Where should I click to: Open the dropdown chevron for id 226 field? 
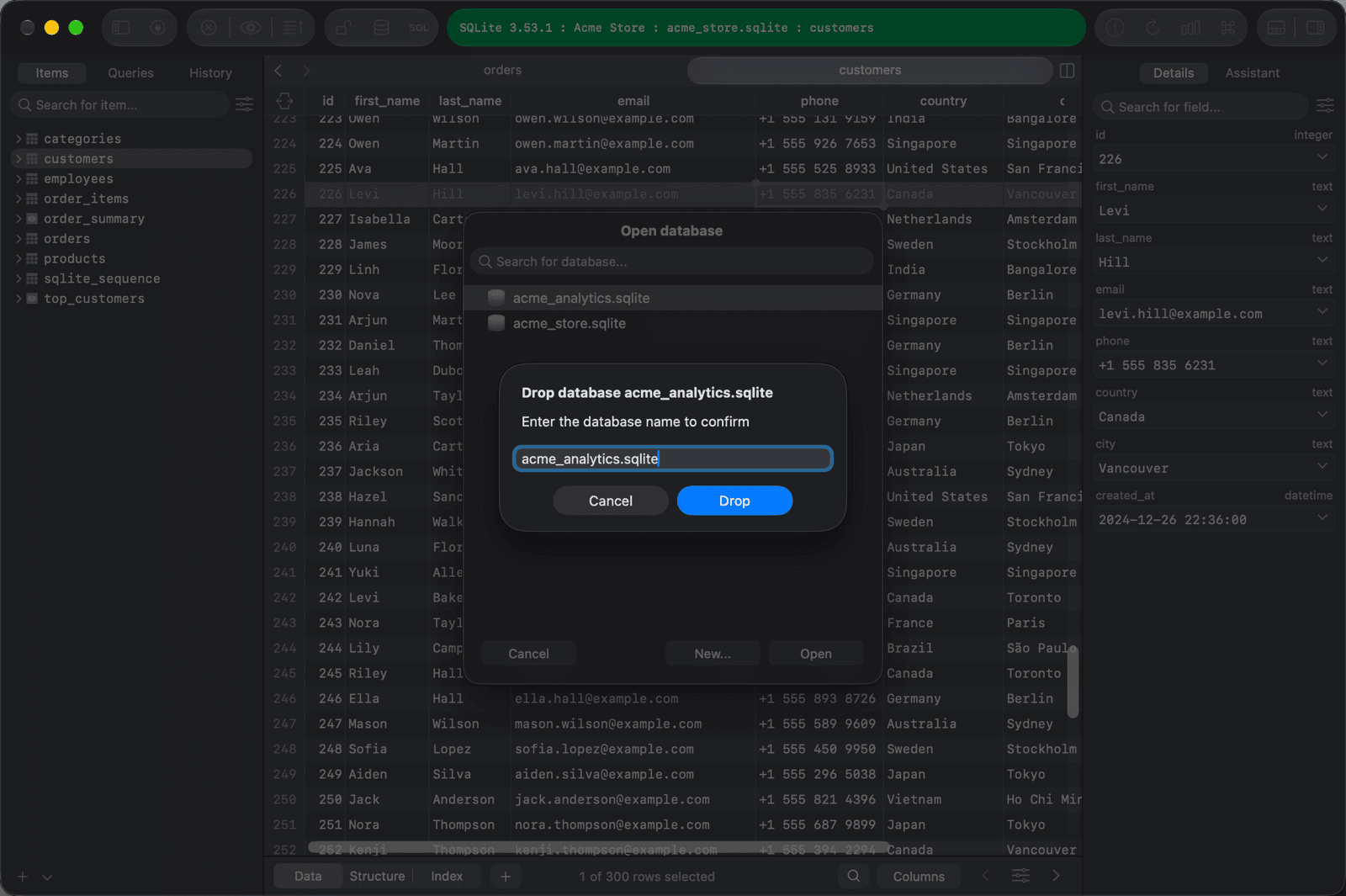(x=1322, y=157)
